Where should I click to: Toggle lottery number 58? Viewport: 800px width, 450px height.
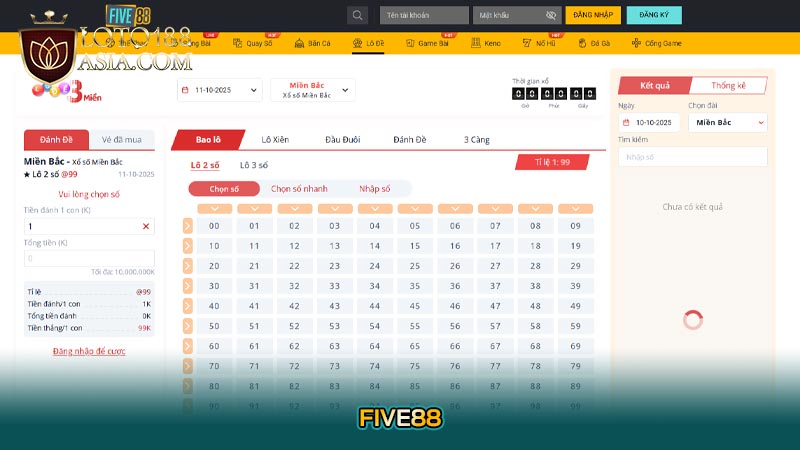tap(535, 326)
